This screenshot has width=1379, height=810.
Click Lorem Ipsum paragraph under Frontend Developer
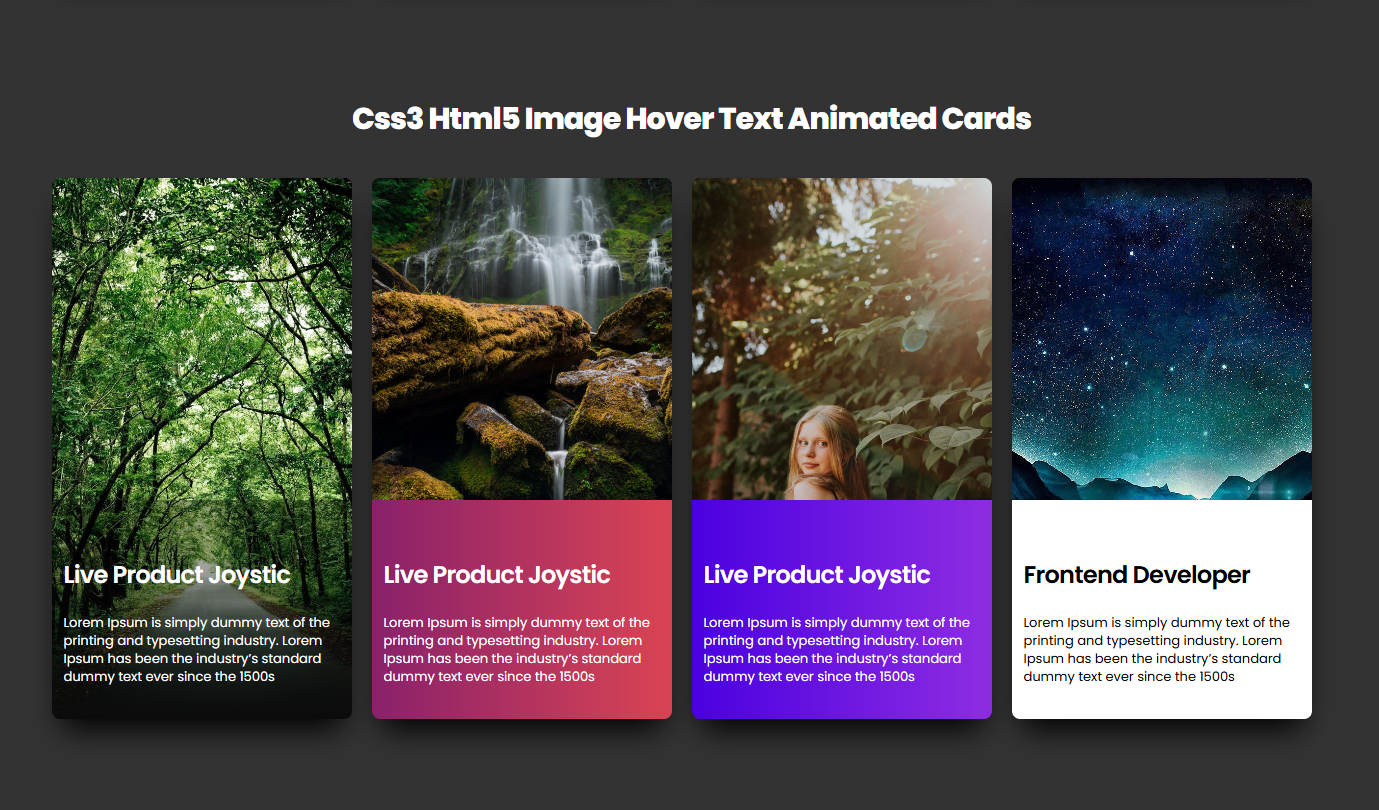coord(1157,649)
